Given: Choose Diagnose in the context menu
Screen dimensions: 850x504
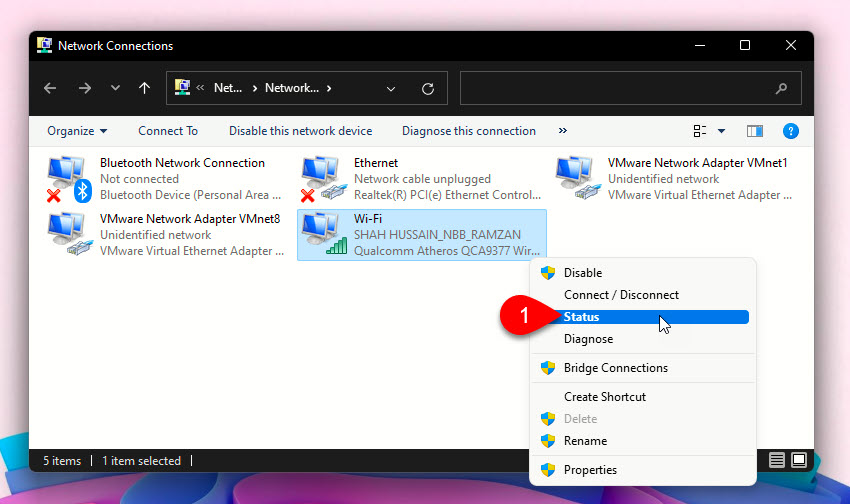Looking at the screenshot, I should (x=643, y=339).
